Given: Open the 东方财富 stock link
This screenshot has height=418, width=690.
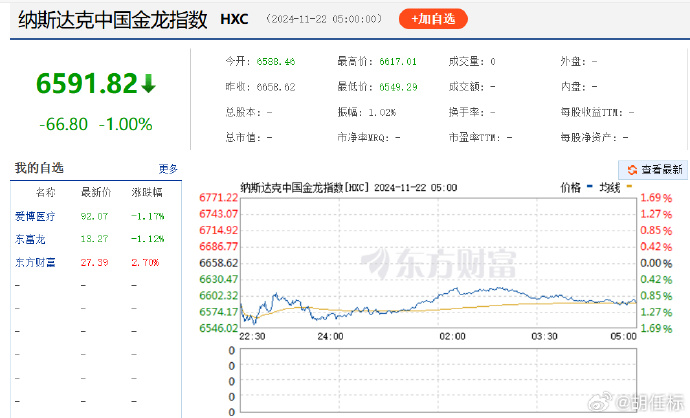Looking at the screenshot, I should pos(35,262).
